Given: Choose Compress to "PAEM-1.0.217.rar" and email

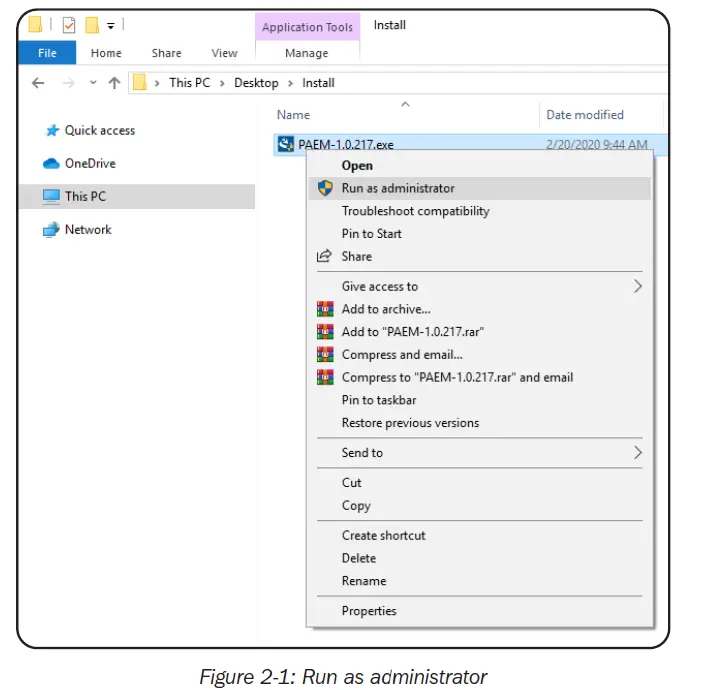Looking at the screenshot, I should [x=479, y=377].
